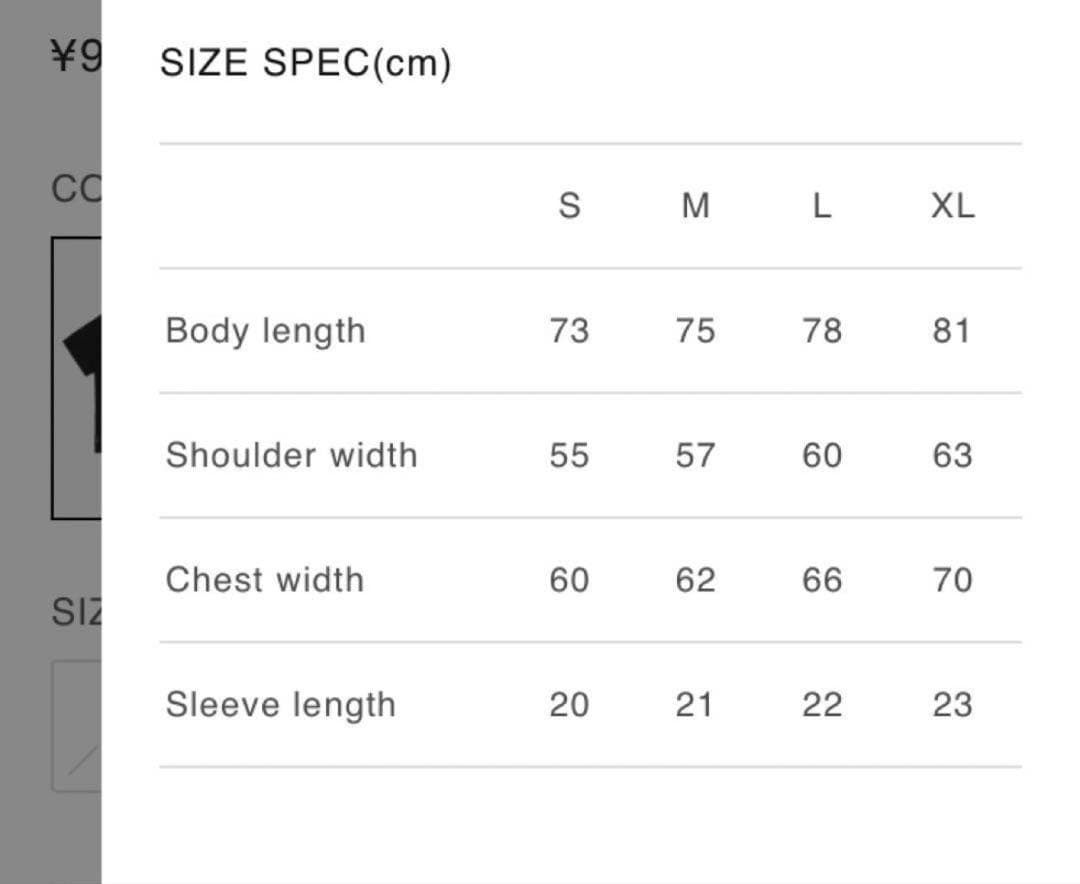Image resolution: width=1080 pixels, height=884 pixels.
Task: Click the Body length row label
Action: pos(266,331)
